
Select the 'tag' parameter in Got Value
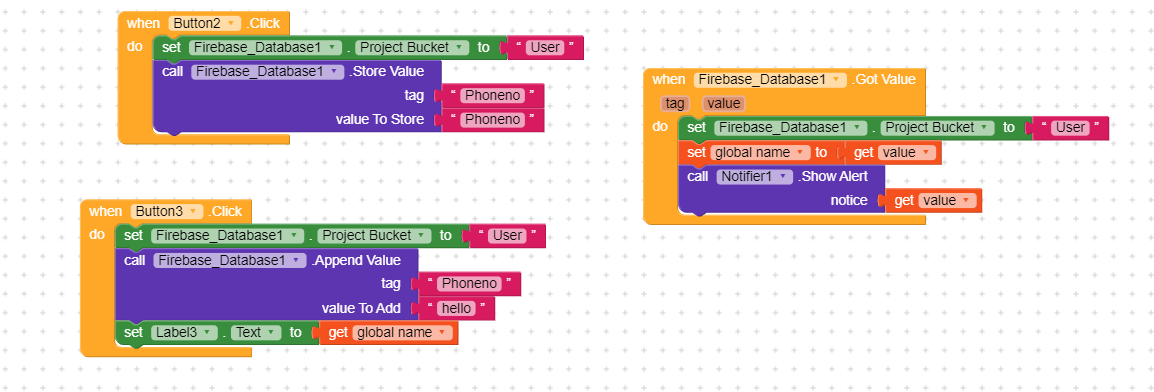(x=676, y=104)
